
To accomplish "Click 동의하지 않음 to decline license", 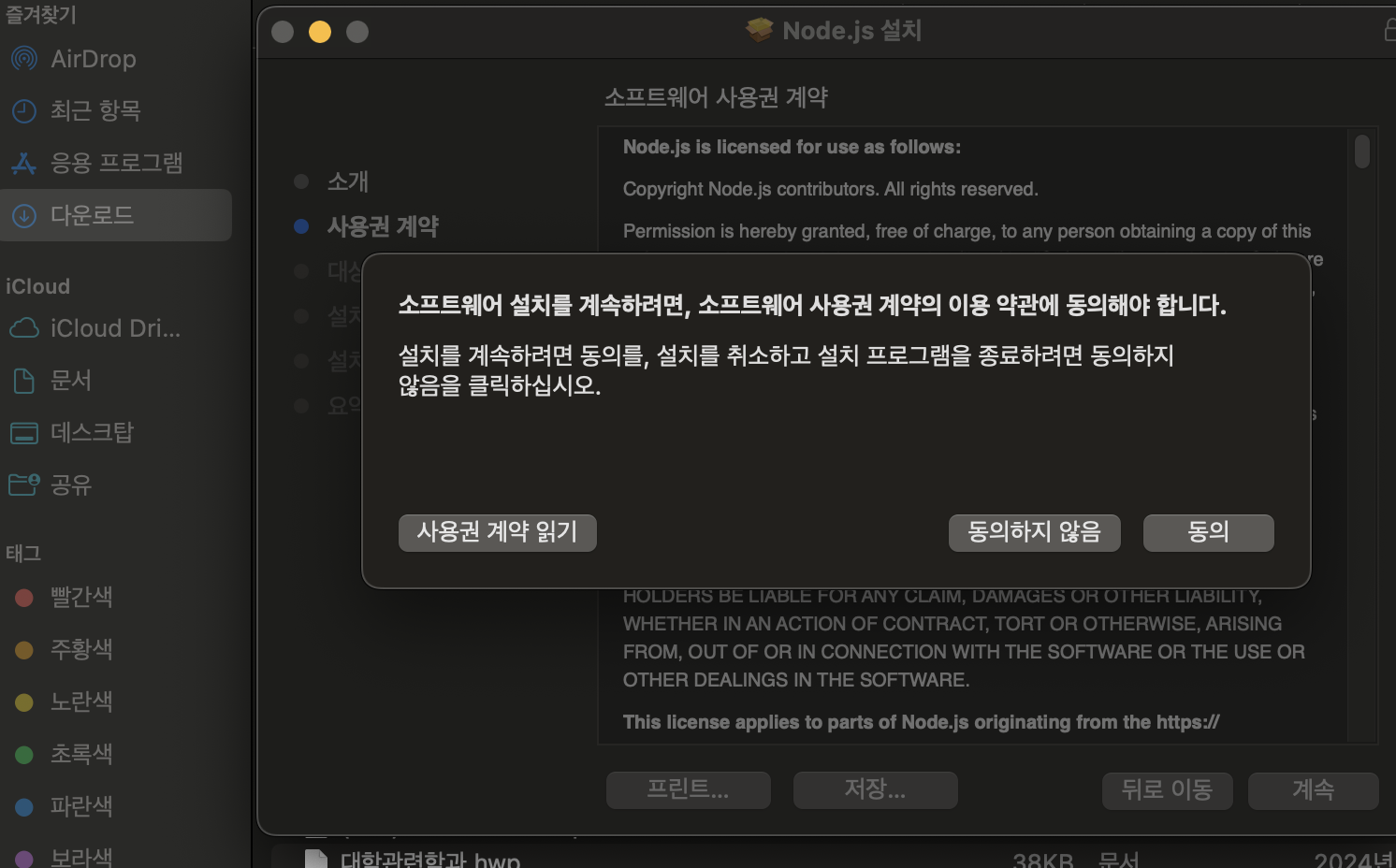I will click(x=1034, y=532).
